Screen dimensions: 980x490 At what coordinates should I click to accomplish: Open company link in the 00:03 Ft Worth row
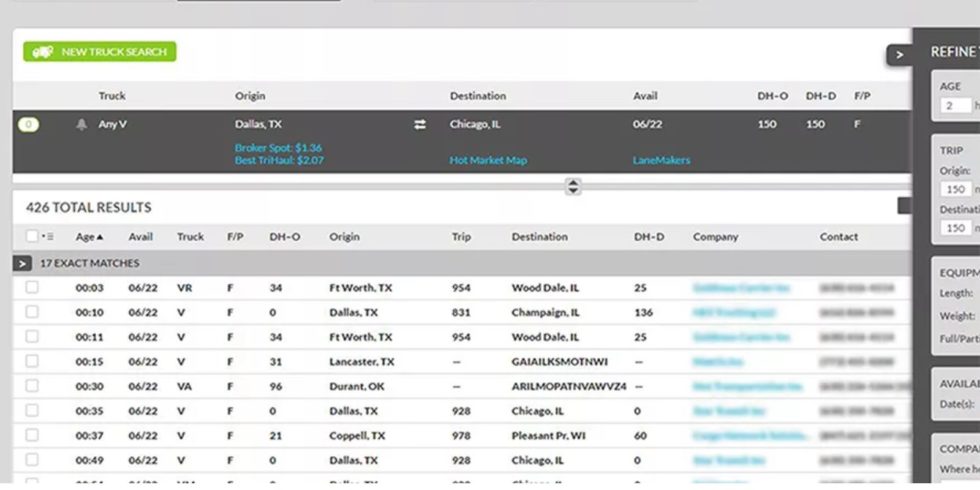741,288
